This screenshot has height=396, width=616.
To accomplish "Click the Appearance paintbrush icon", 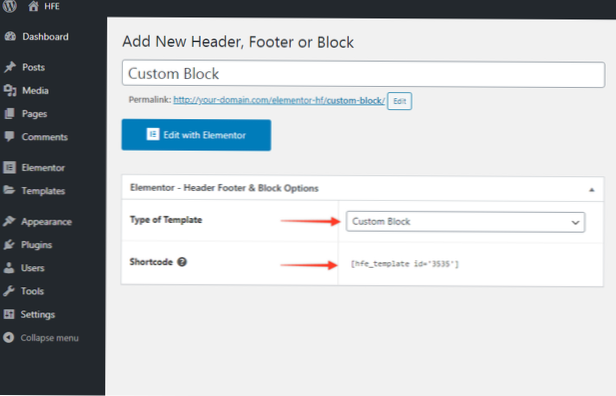I will pyautogui.click(x=9, y=221).
